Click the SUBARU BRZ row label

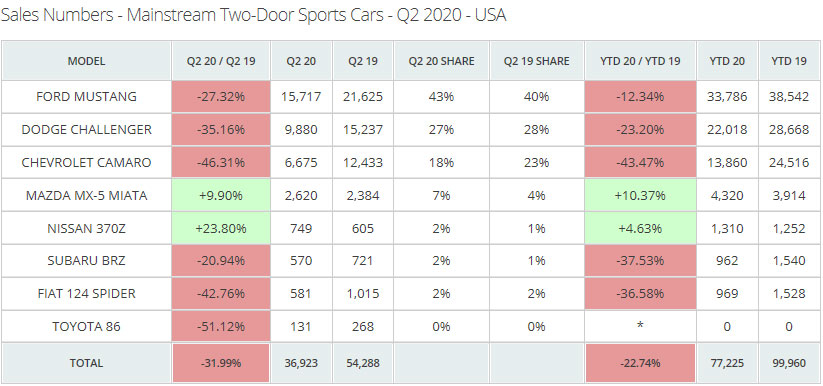(x=86, y=261)
